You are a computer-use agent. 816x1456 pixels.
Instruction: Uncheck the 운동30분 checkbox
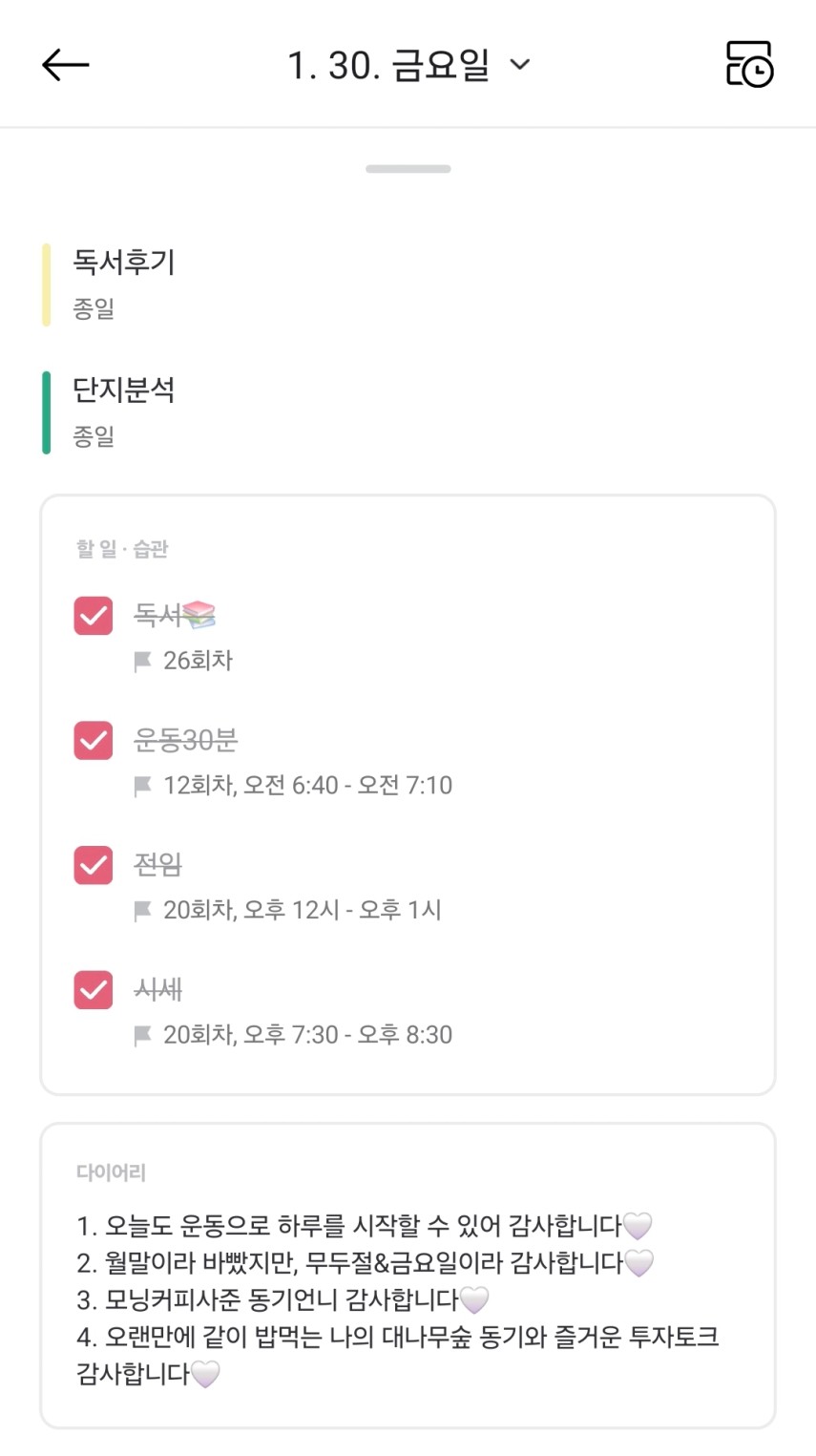point(94,741)
